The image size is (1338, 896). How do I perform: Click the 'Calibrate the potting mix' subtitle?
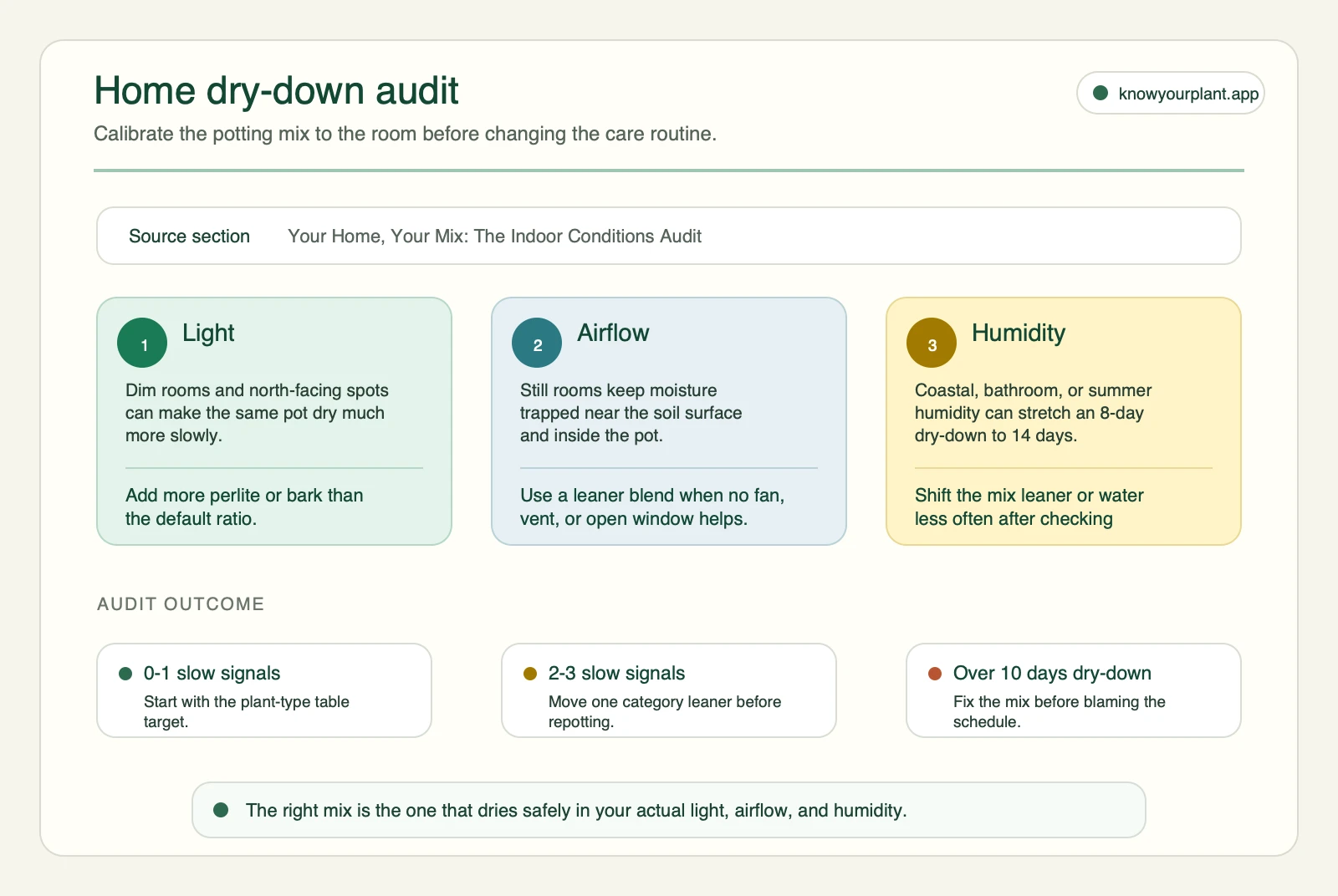405,134
